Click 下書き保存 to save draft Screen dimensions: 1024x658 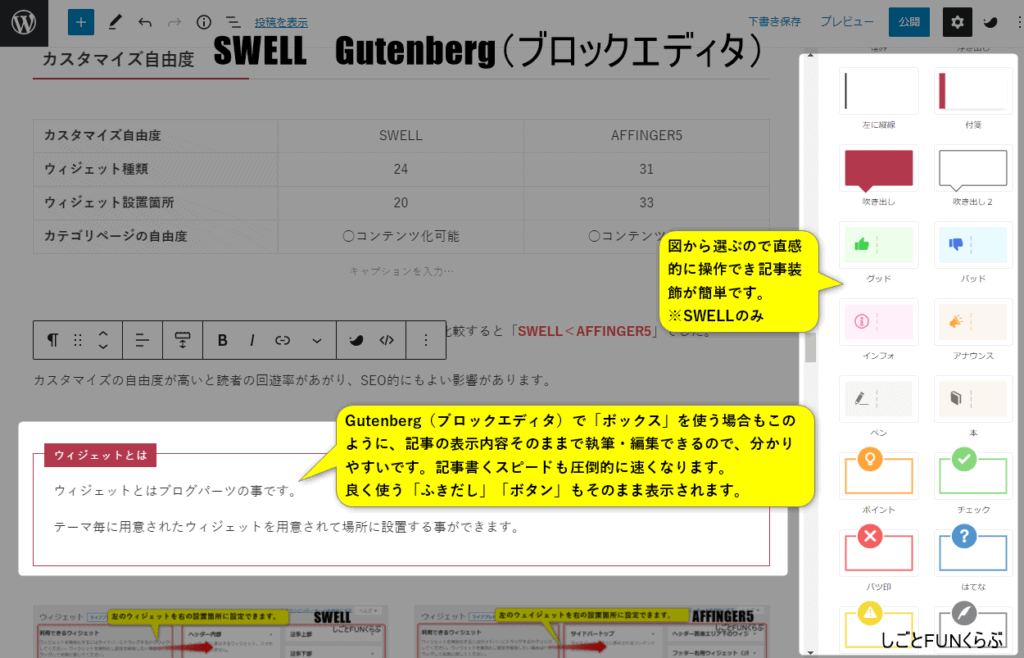click(x=775, y=22)
